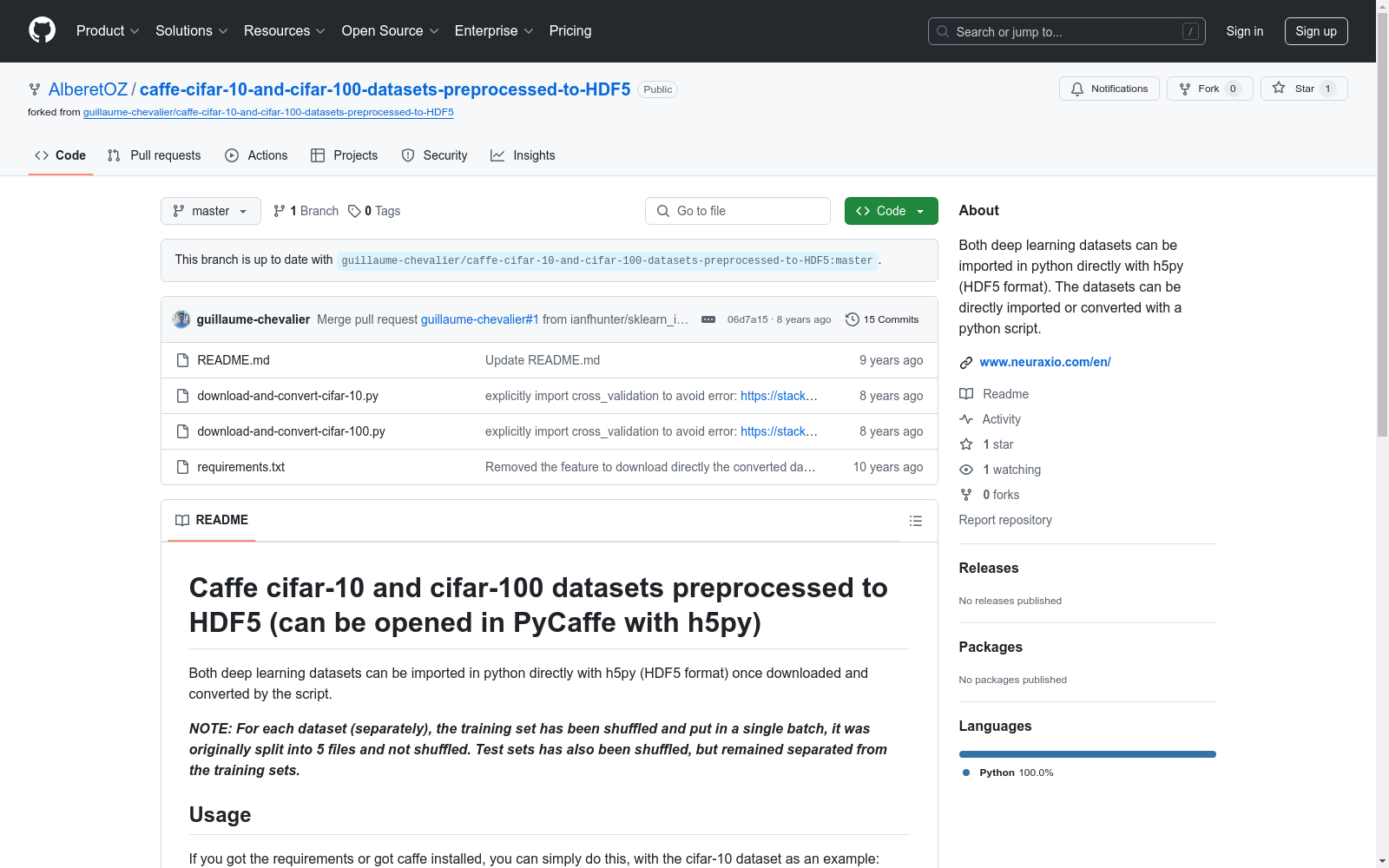The width and height of the screenshot is (1389, 868).
Task: Open the 0 Tags link
Action: tap(374, 211)
